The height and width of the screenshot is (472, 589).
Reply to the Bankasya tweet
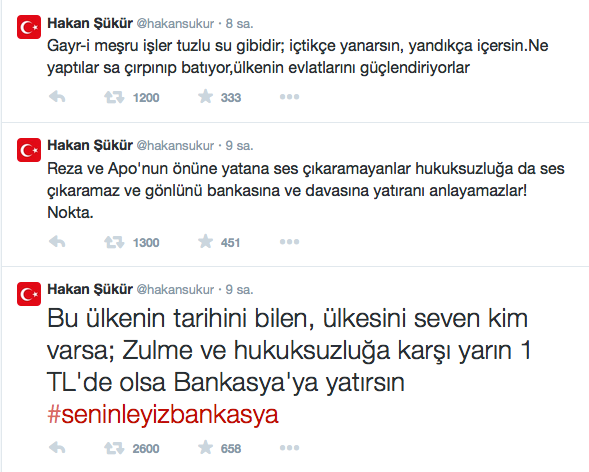(x=57, y=448)
